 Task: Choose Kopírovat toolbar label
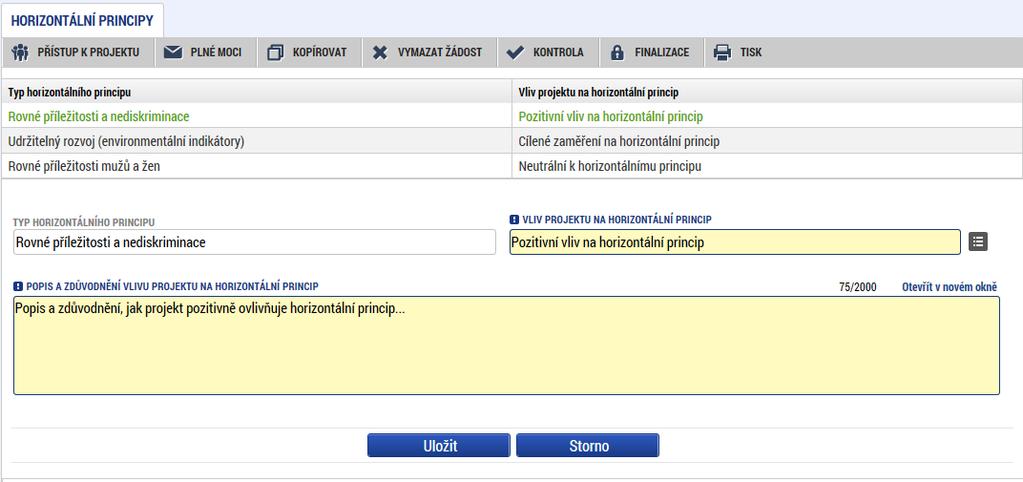click(320, 53)
